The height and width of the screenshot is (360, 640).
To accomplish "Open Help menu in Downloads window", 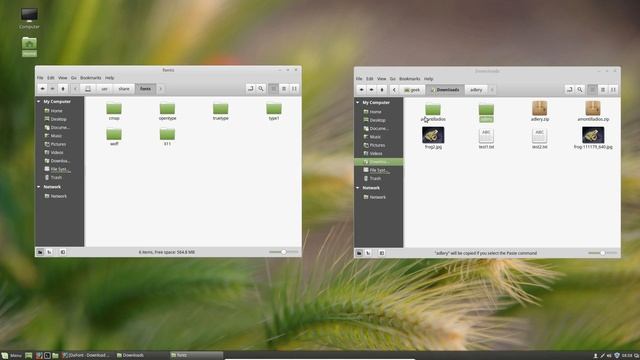I will [429, 79].
